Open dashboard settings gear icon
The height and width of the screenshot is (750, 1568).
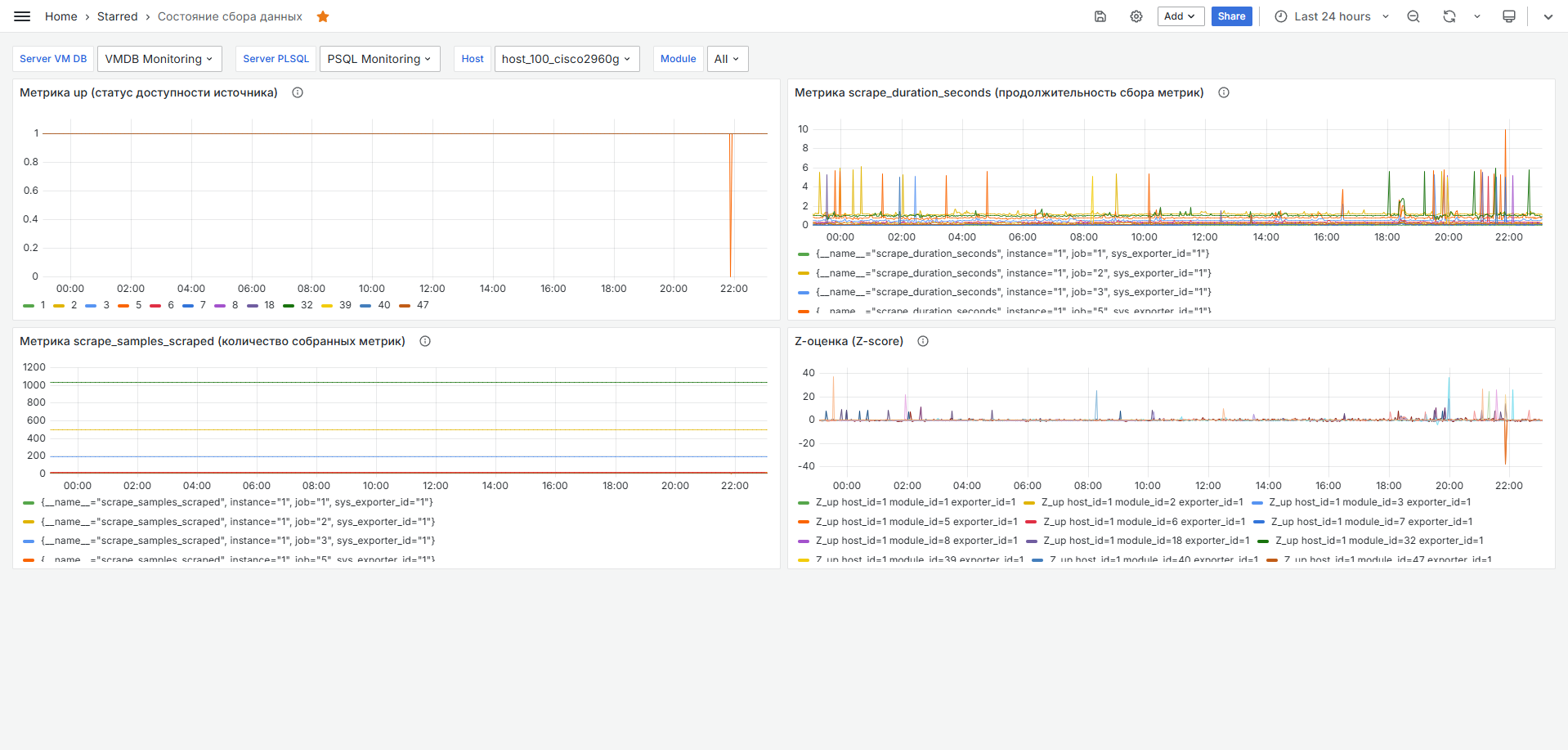pyautogui.click(x=1136, y=16)
